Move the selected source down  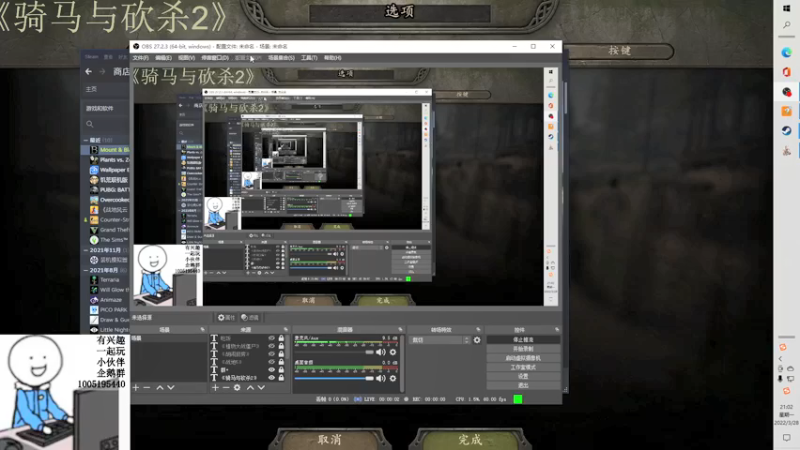tap(261, 388)
